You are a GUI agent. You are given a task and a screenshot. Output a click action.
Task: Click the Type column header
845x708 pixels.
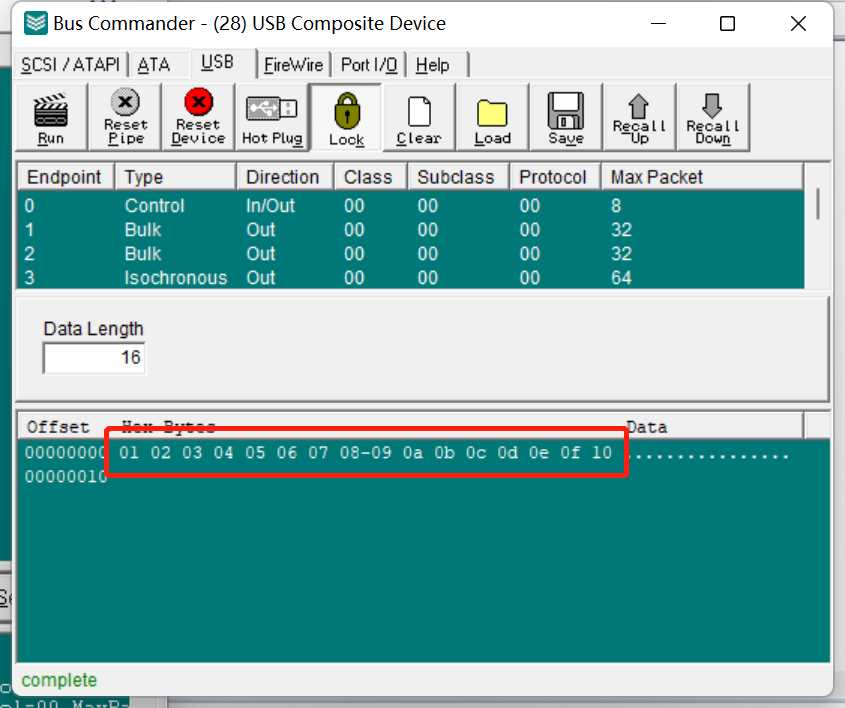point(176,177)
